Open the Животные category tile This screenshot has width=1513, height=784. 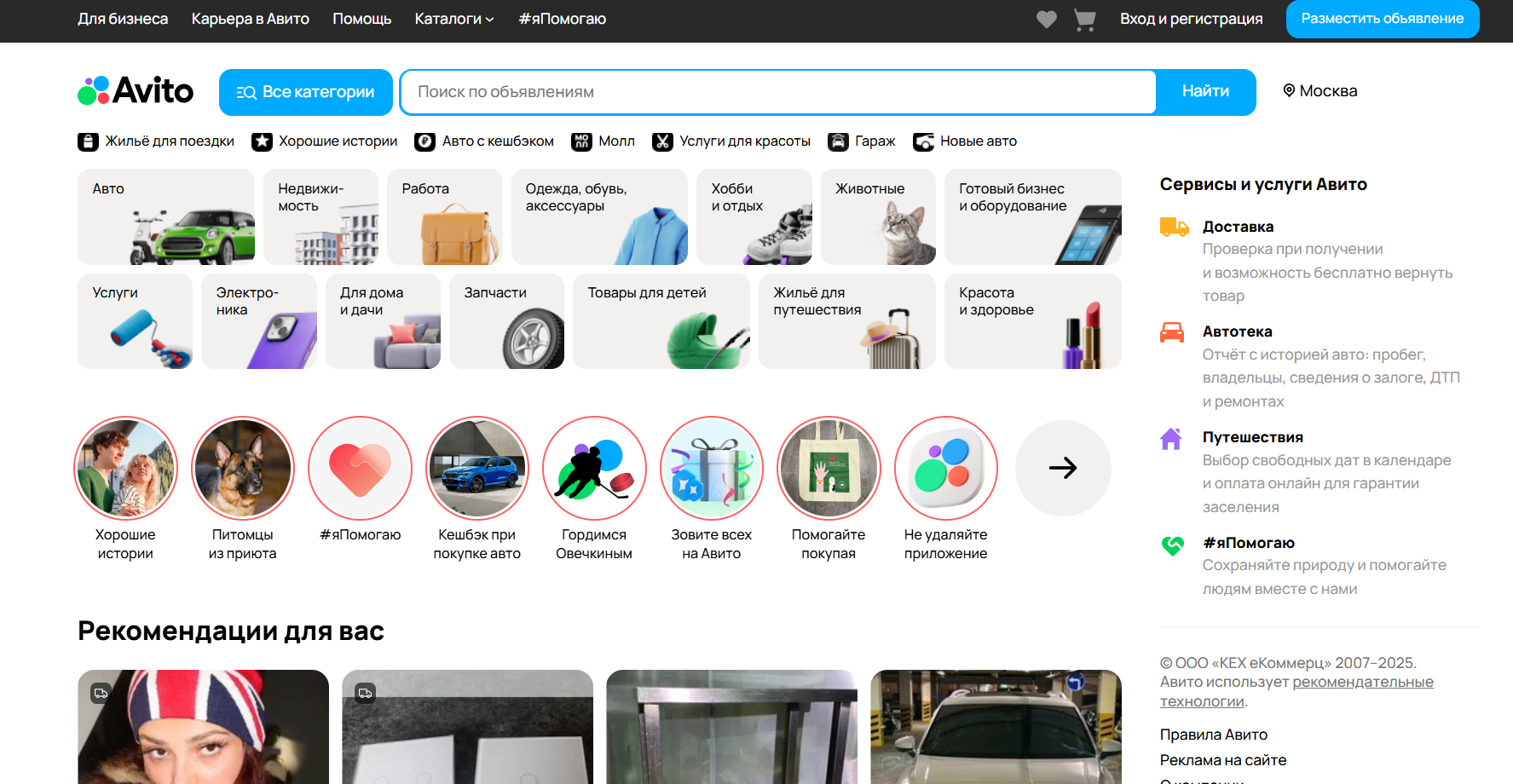tap(877, 216)
